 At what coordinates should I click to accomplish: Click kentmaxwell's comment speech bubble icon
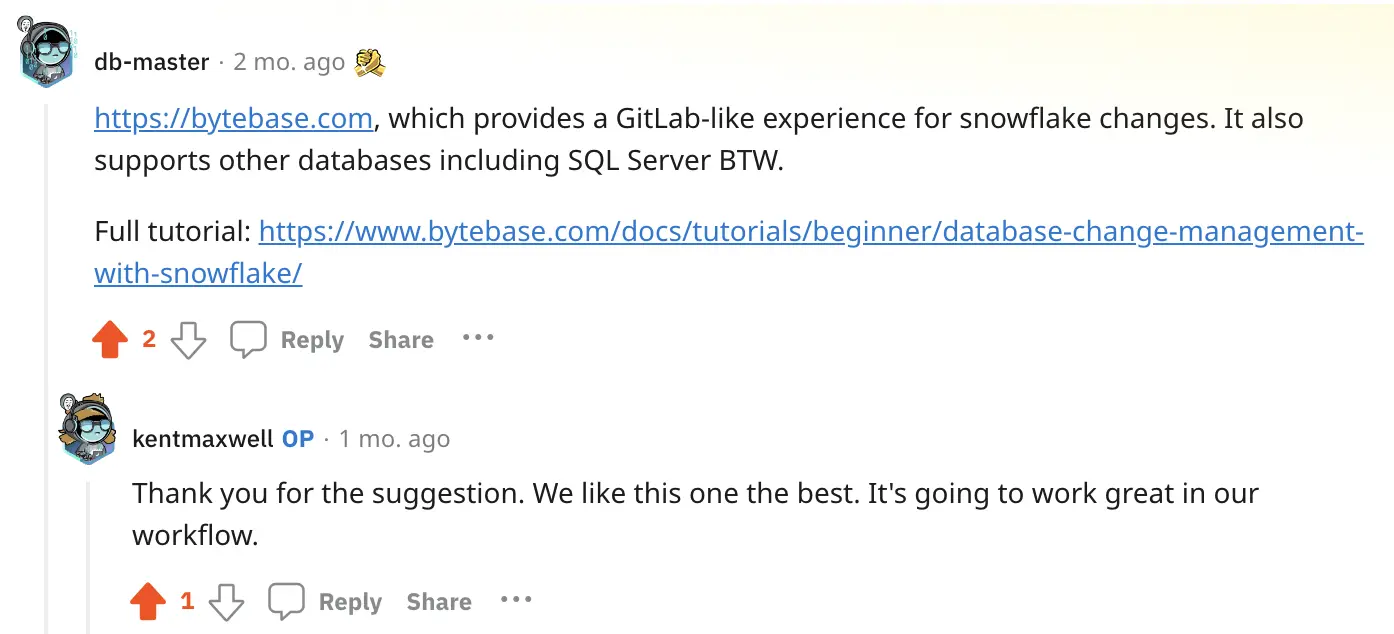286,600
